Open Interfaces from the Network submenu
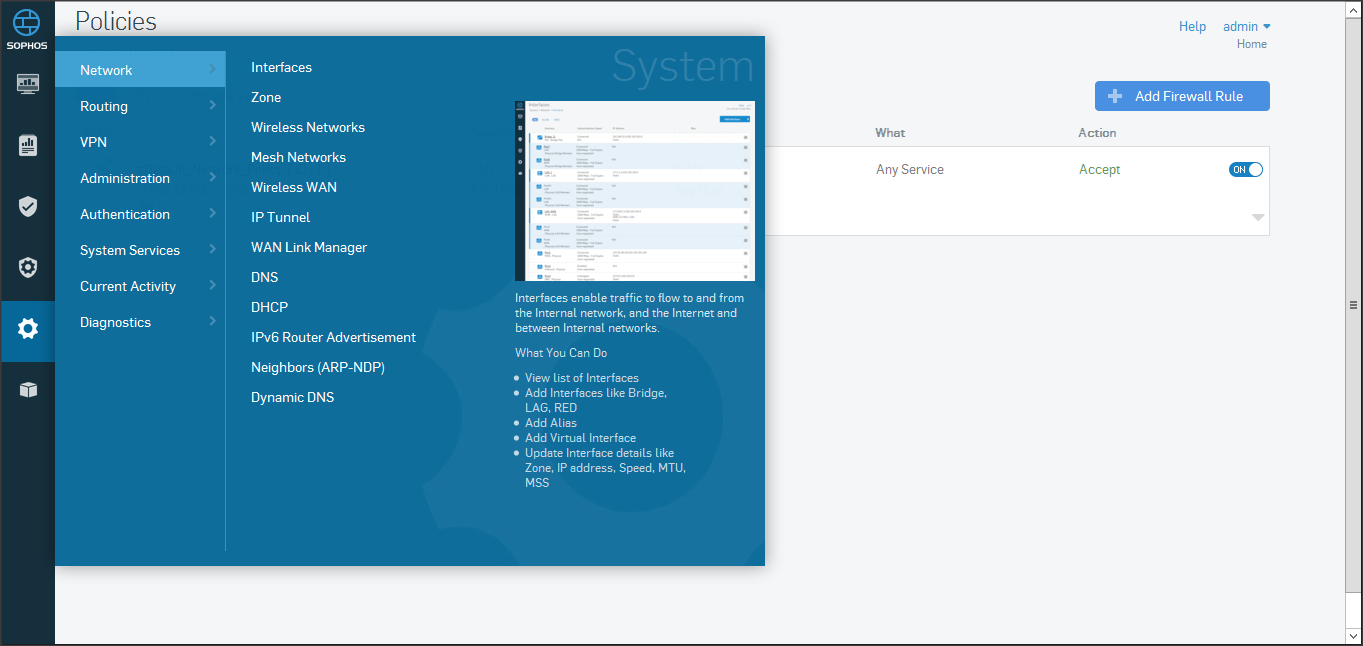Viewport: 1363px width, 646px height. tap(281, 67)
